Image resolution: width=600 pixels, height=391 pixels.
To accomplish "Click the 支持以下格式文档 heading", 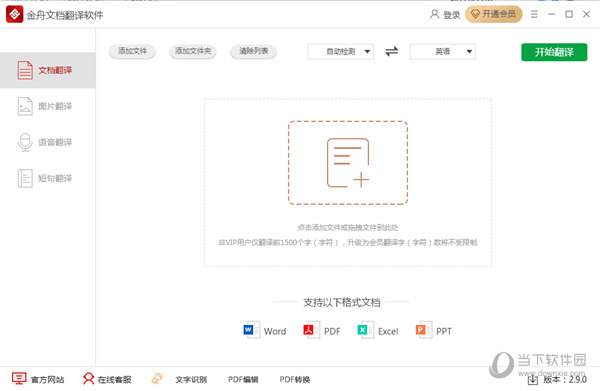I will 342,303.
